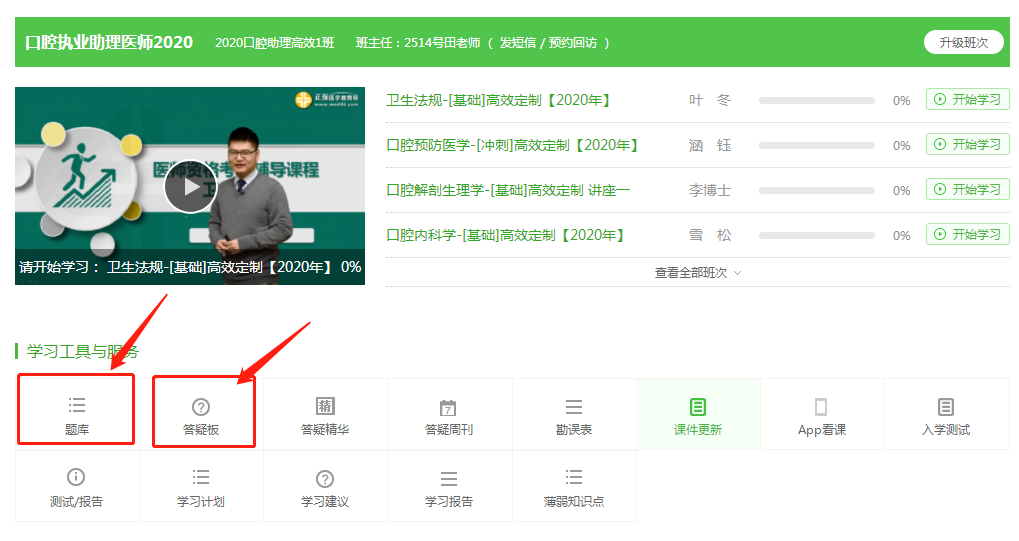
Task: Open the 薄弱知识点 weak points tool
Action: click(x=574, y=486)
